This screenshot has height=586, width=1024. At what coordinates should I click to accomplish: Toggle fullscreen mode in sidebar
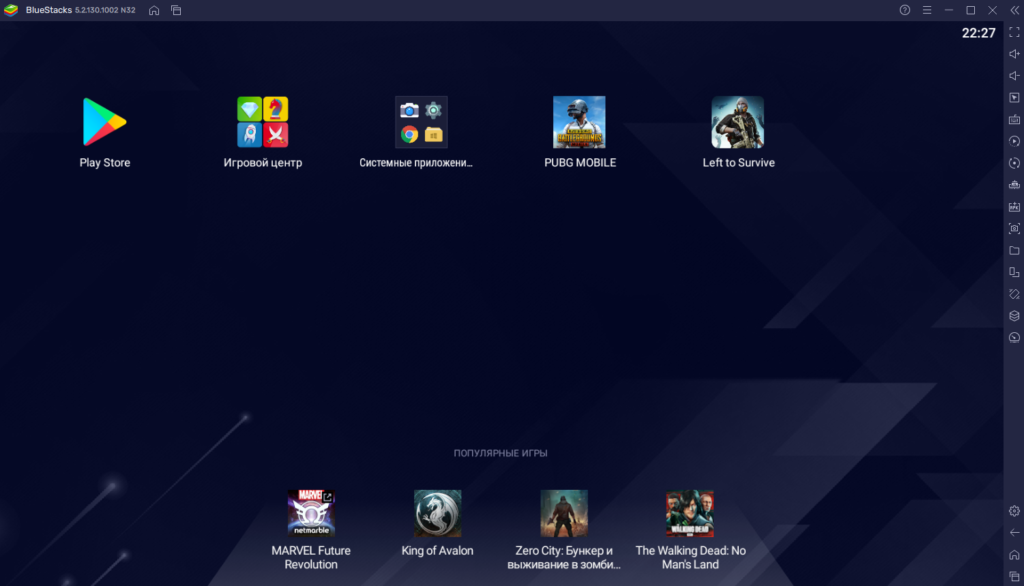[1014, 32]
